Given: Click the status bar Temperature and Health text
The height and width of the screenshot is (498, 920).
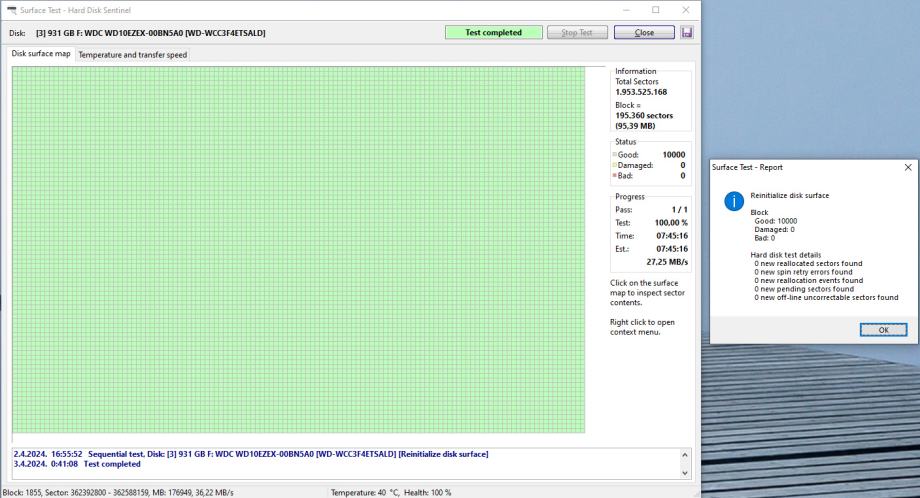Looking at the screenshot, I should point(391,493).
